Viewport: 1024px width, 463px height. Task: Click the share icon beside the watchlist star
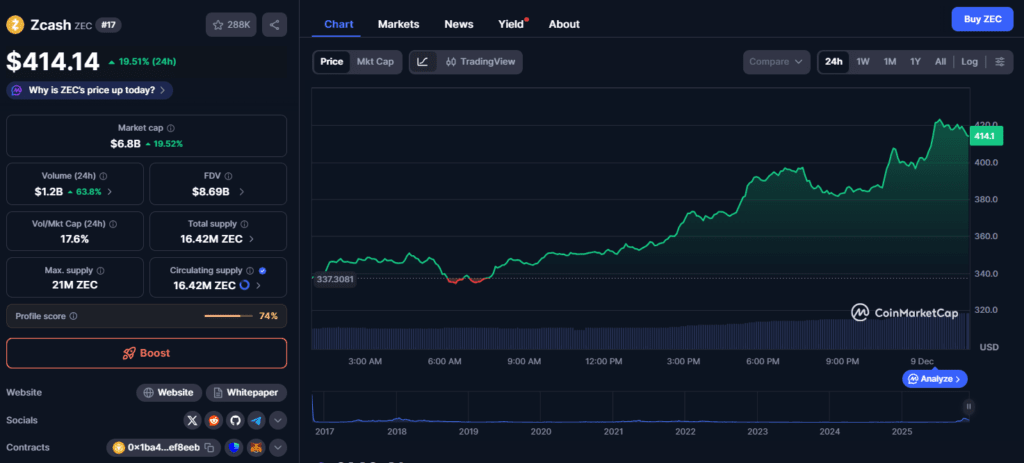point(274,24)
